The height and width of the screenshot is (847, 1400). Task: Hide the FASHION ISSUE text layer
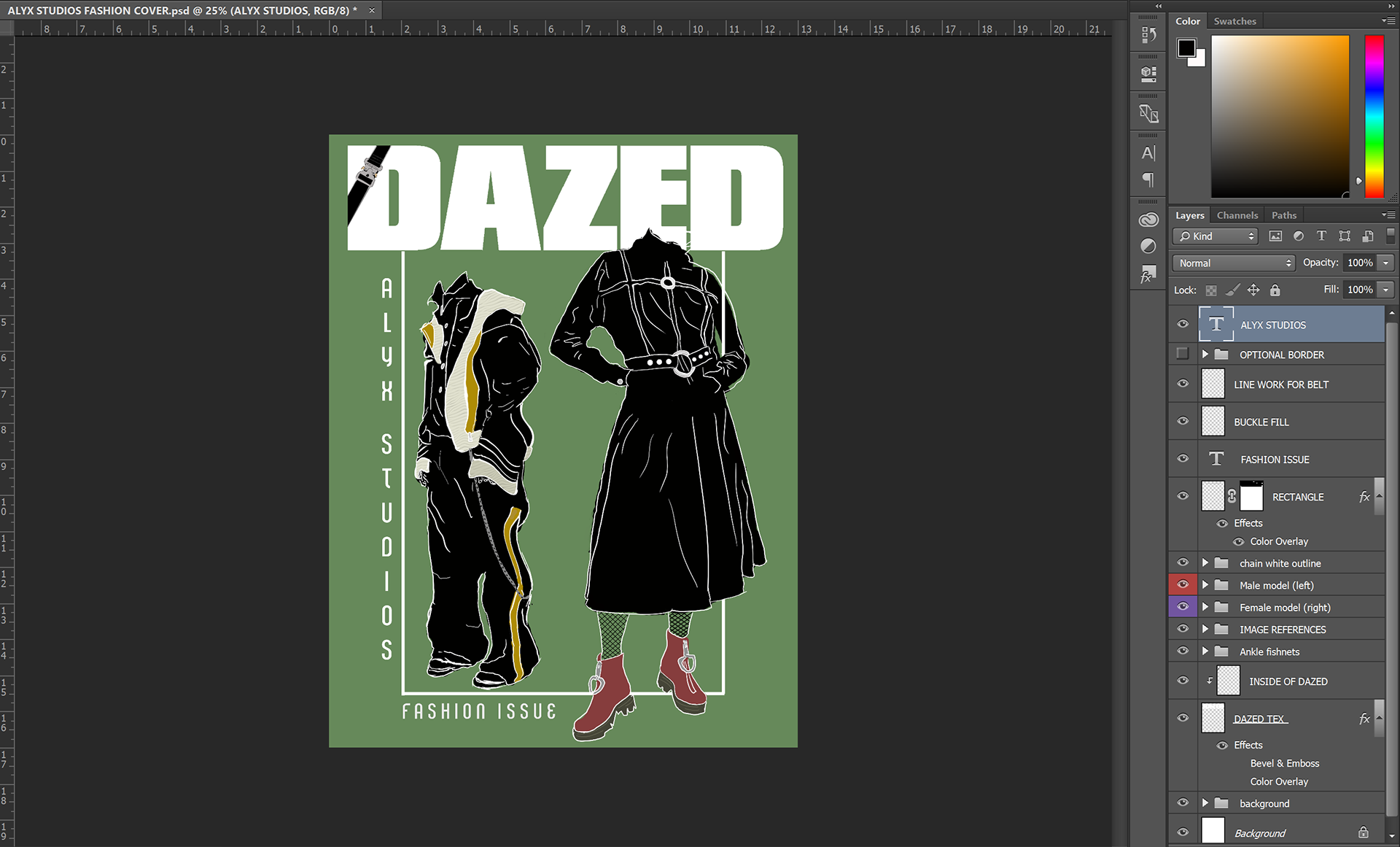tap(1183, 459)
